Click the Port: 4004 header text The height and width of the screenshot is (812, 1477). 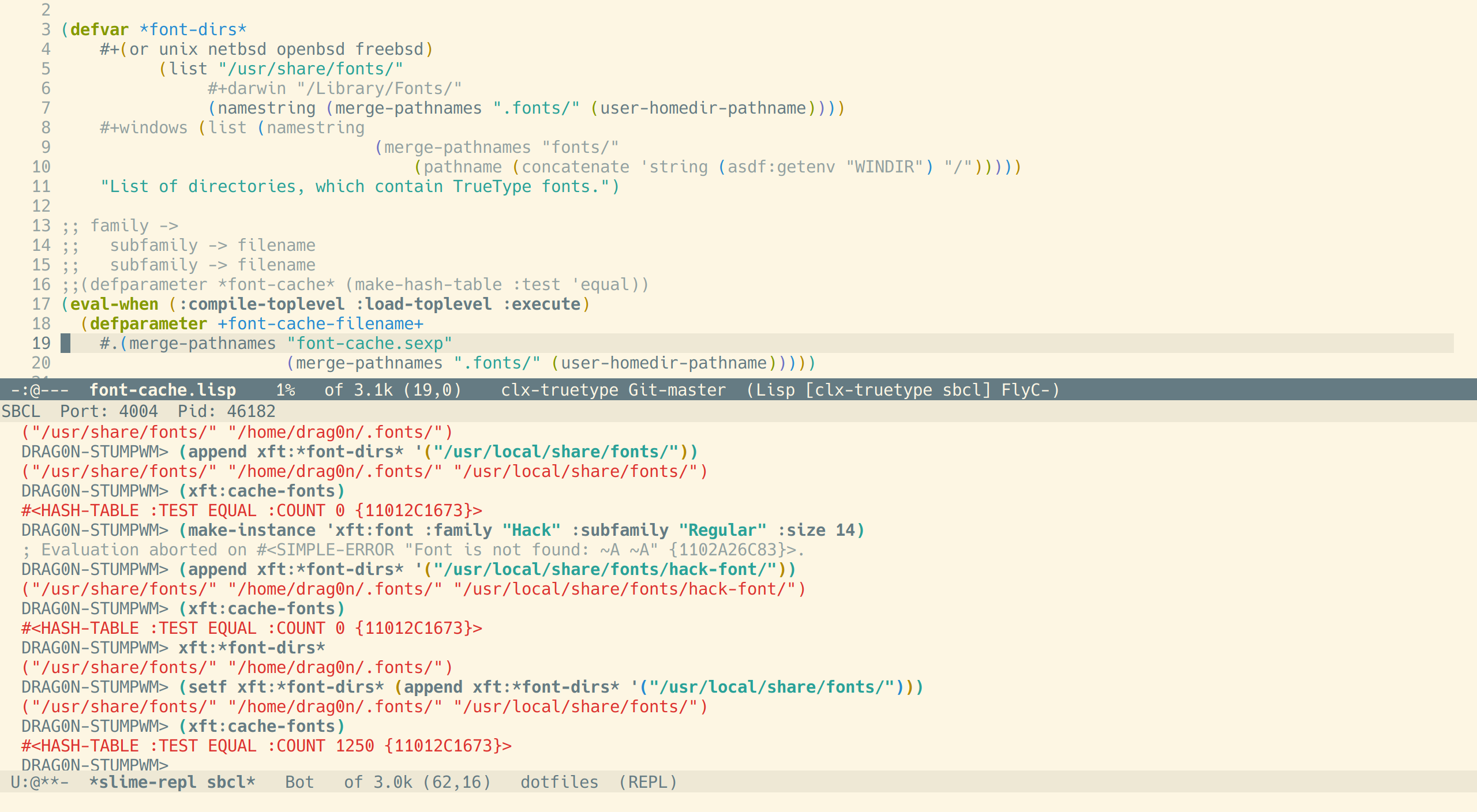pos(108,411)
